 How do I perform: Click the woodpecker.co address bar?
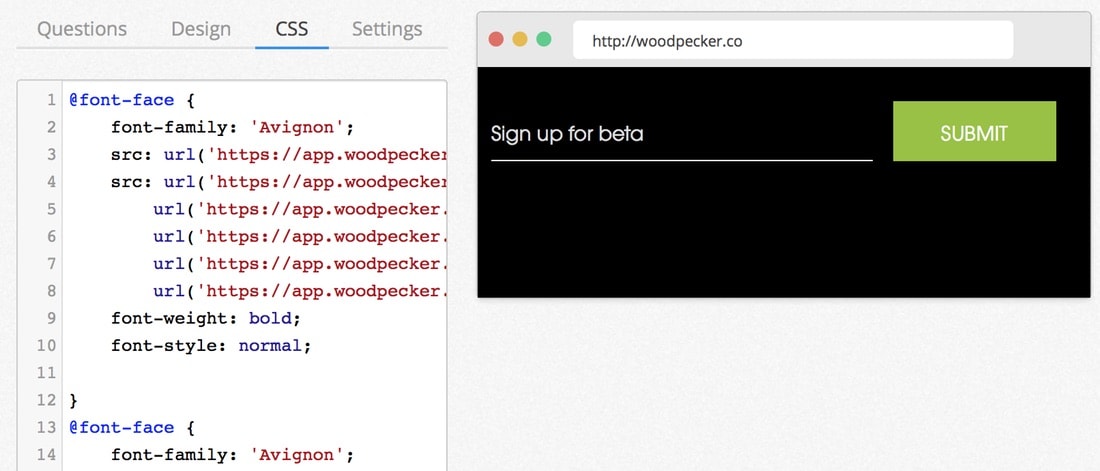click(793, 40)
